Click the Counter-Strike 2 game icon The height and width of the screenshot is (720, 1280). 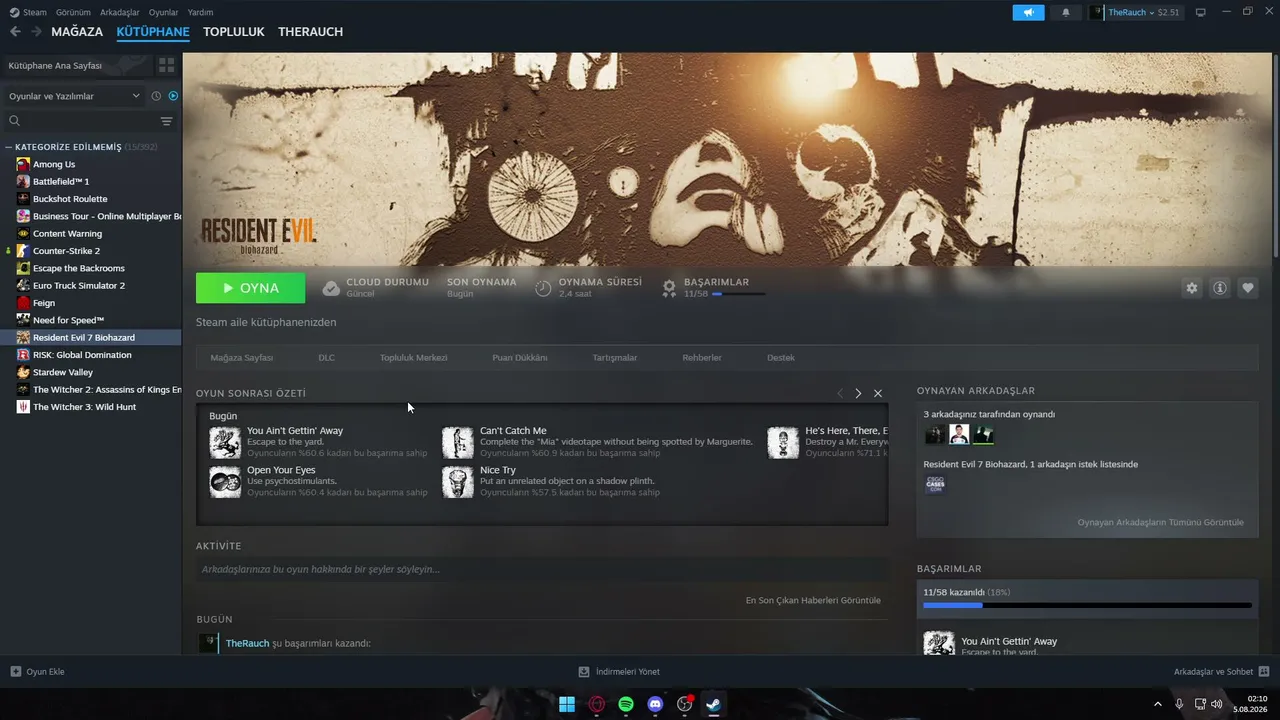coord(23,251)
